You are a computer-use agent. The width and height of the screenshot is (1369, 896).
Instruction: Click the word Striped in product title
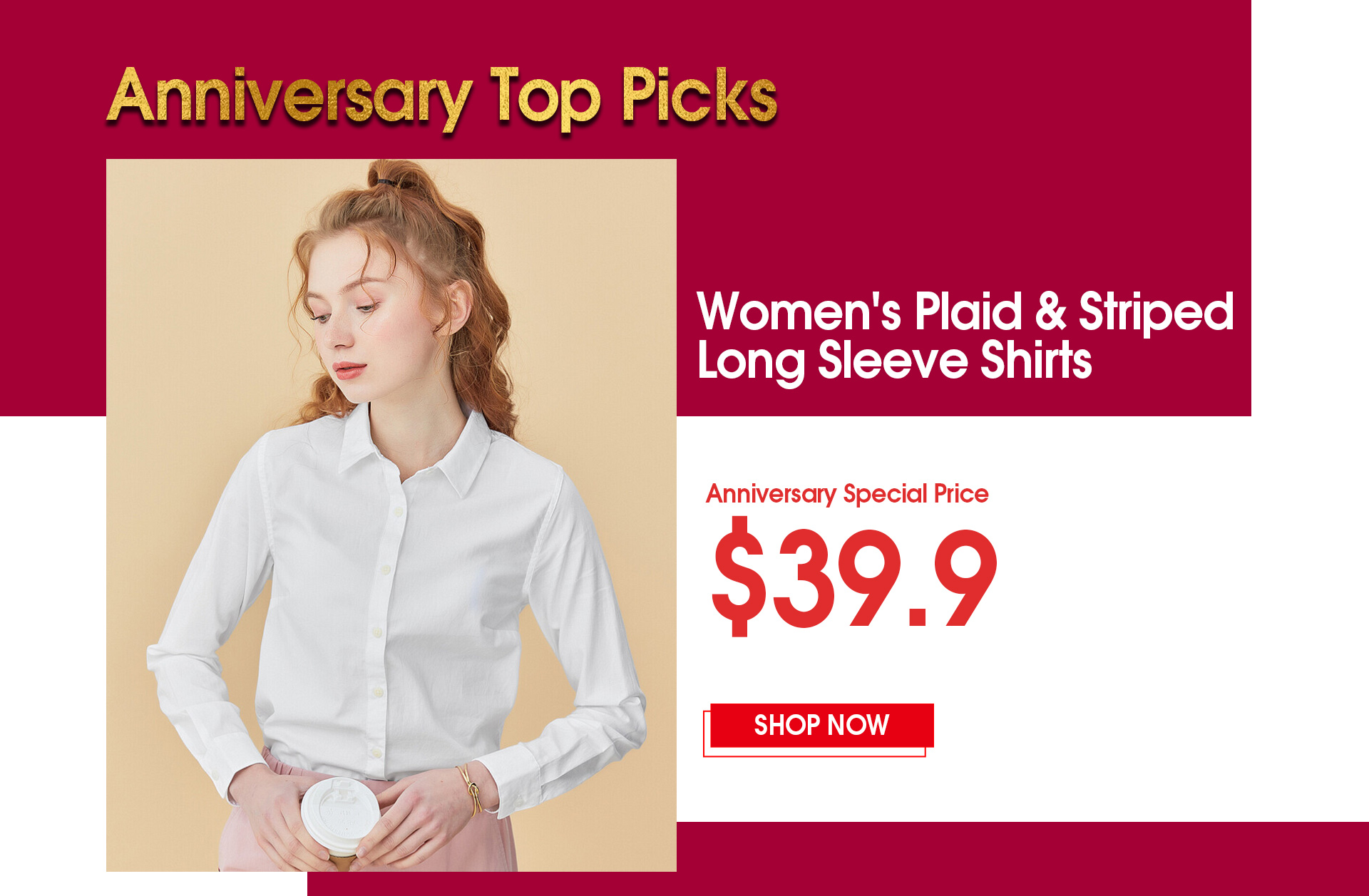tap(1156, 312)
